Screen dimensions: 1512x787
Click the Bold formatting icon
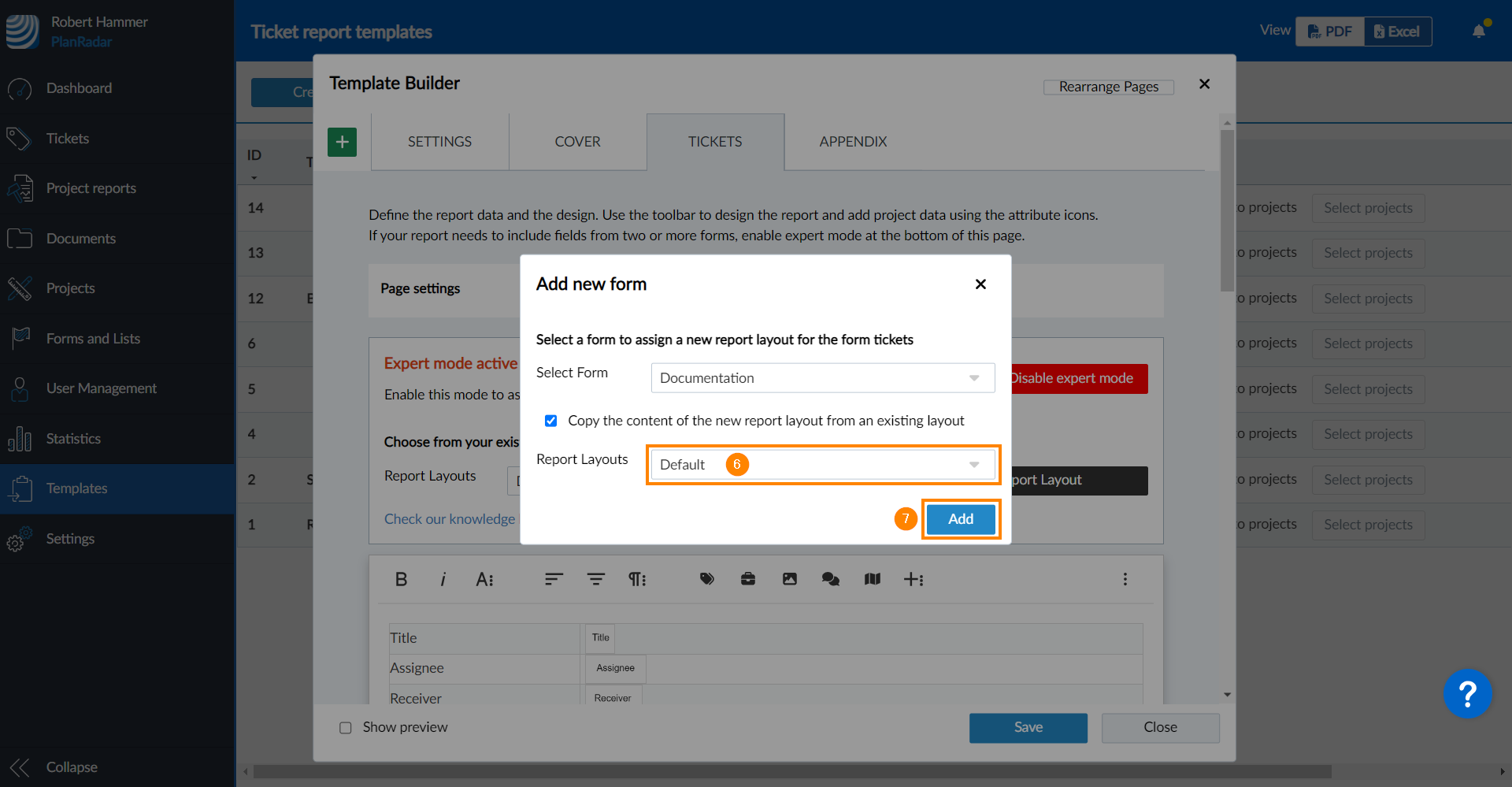point(401,580)
